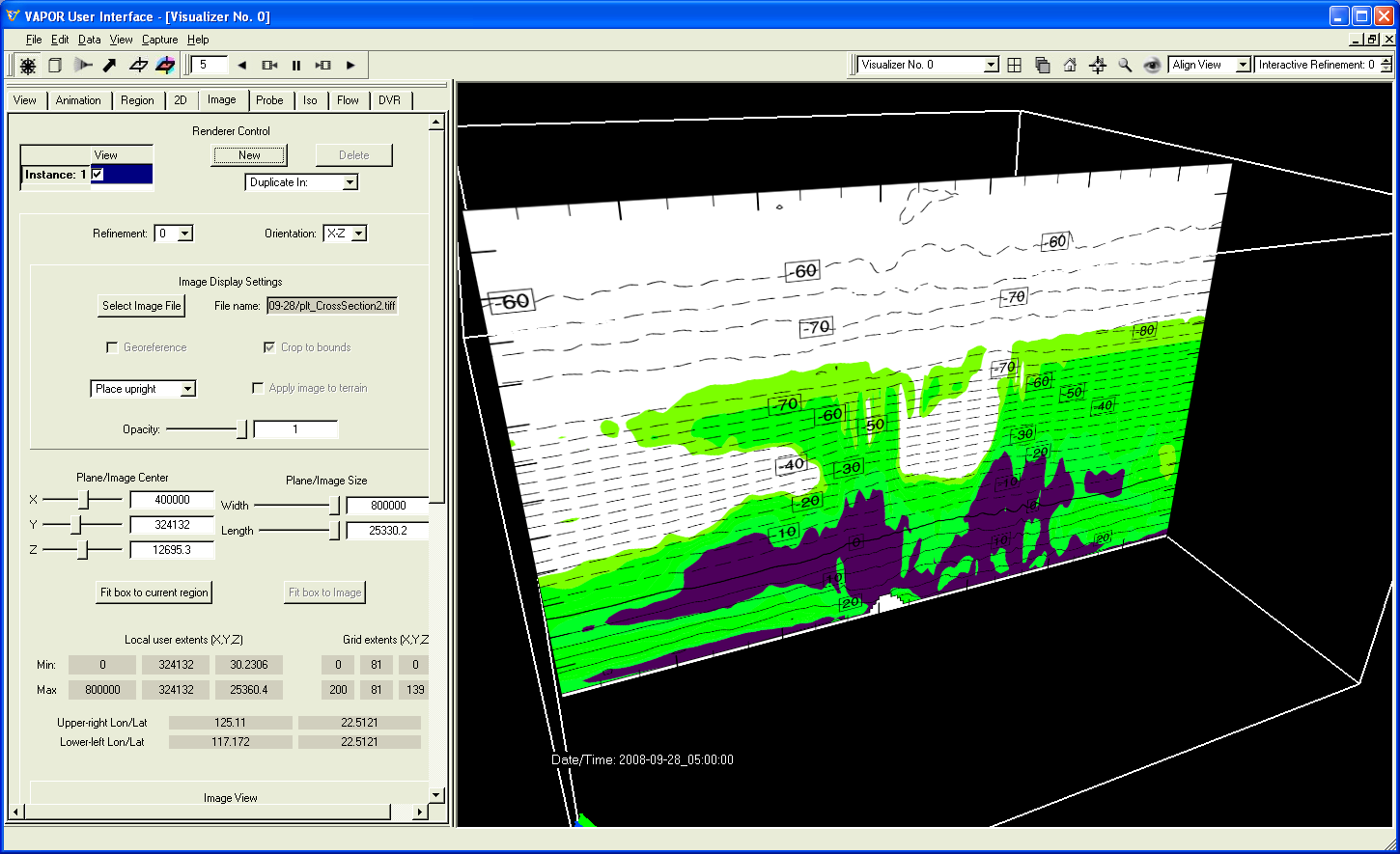1400x854 pixels.
Task: Expand the Place upright dropdown
Action: [188, 389]
